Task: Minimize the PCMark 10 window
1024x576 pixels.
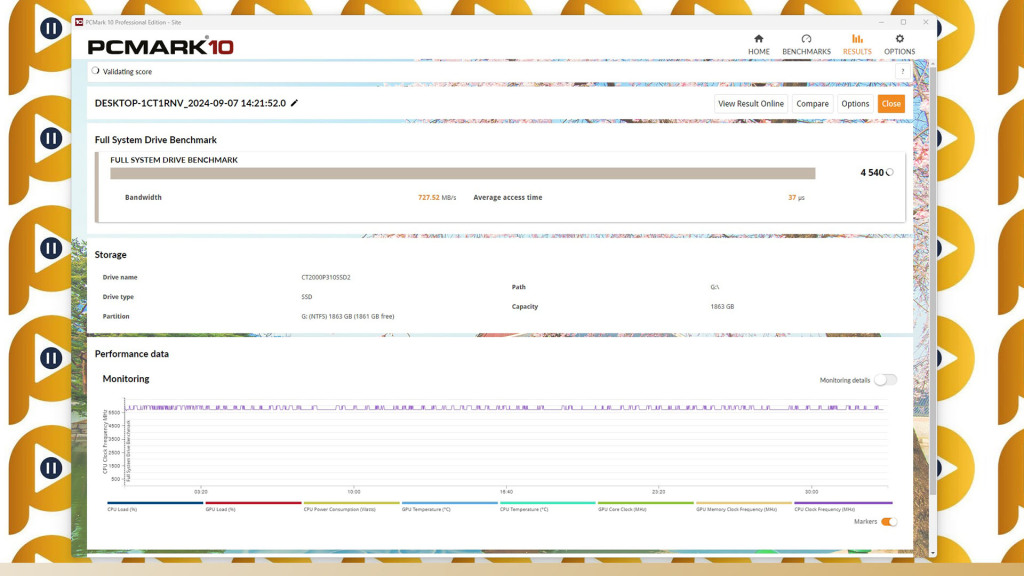Action: (881, 22)
